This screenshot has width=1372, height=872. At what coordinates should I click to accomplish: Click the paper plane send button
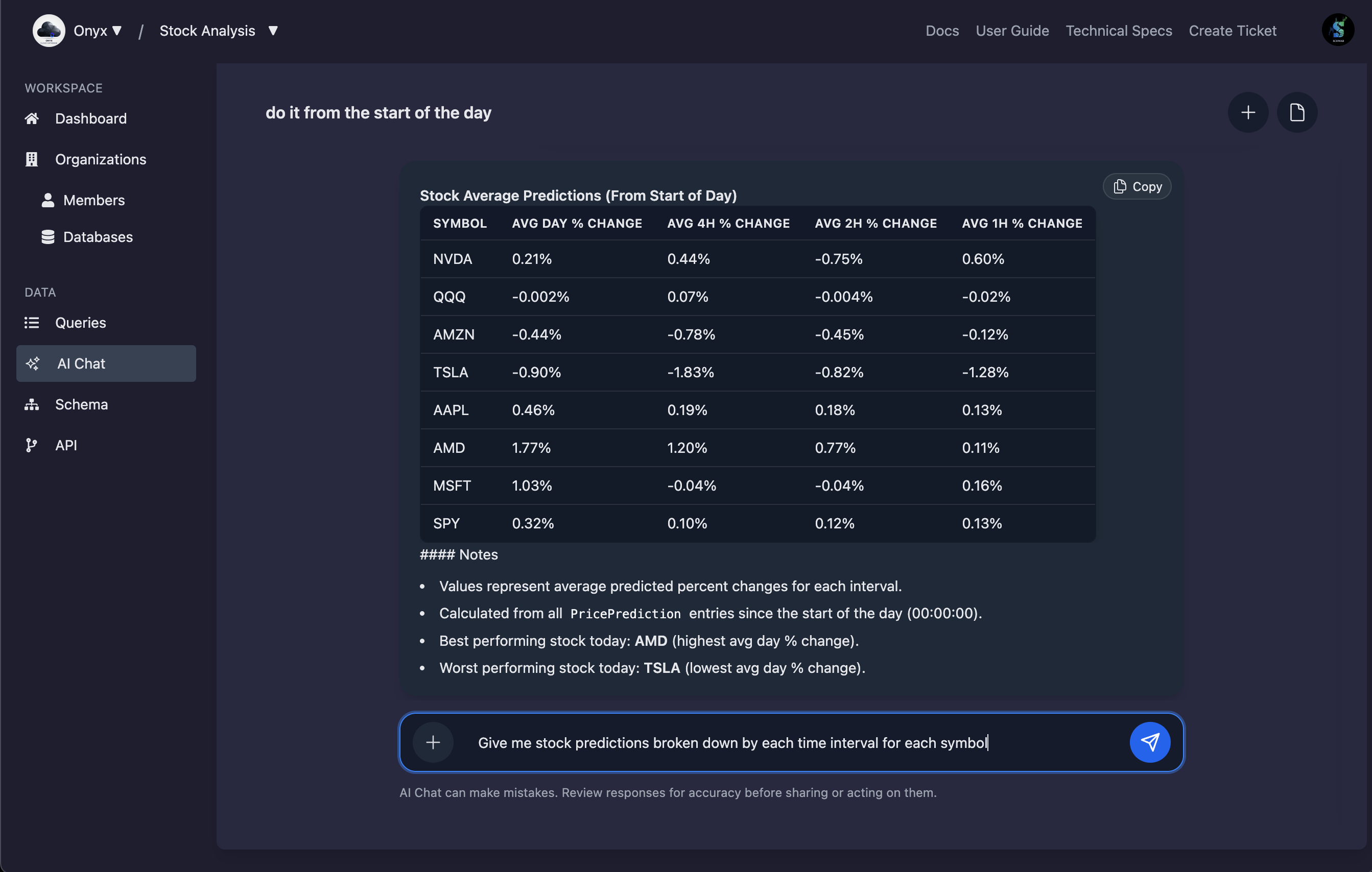coord(1149,742)
